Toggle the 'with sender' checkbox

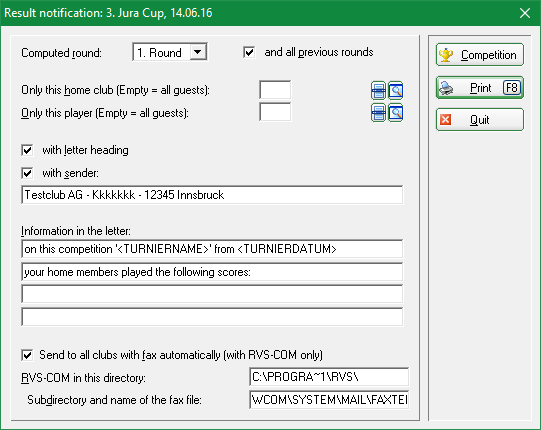(x=27, y=173)
